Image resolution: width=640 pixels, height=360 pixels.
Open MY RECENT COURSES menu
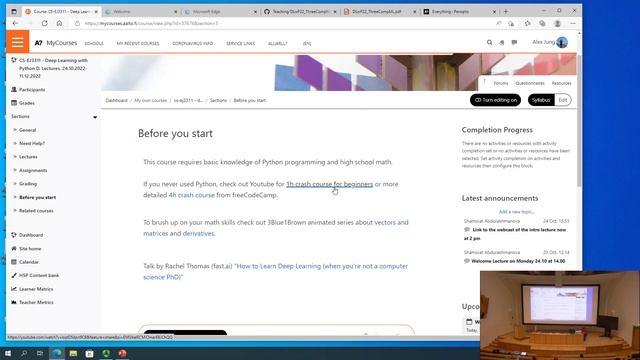point(138,43)
